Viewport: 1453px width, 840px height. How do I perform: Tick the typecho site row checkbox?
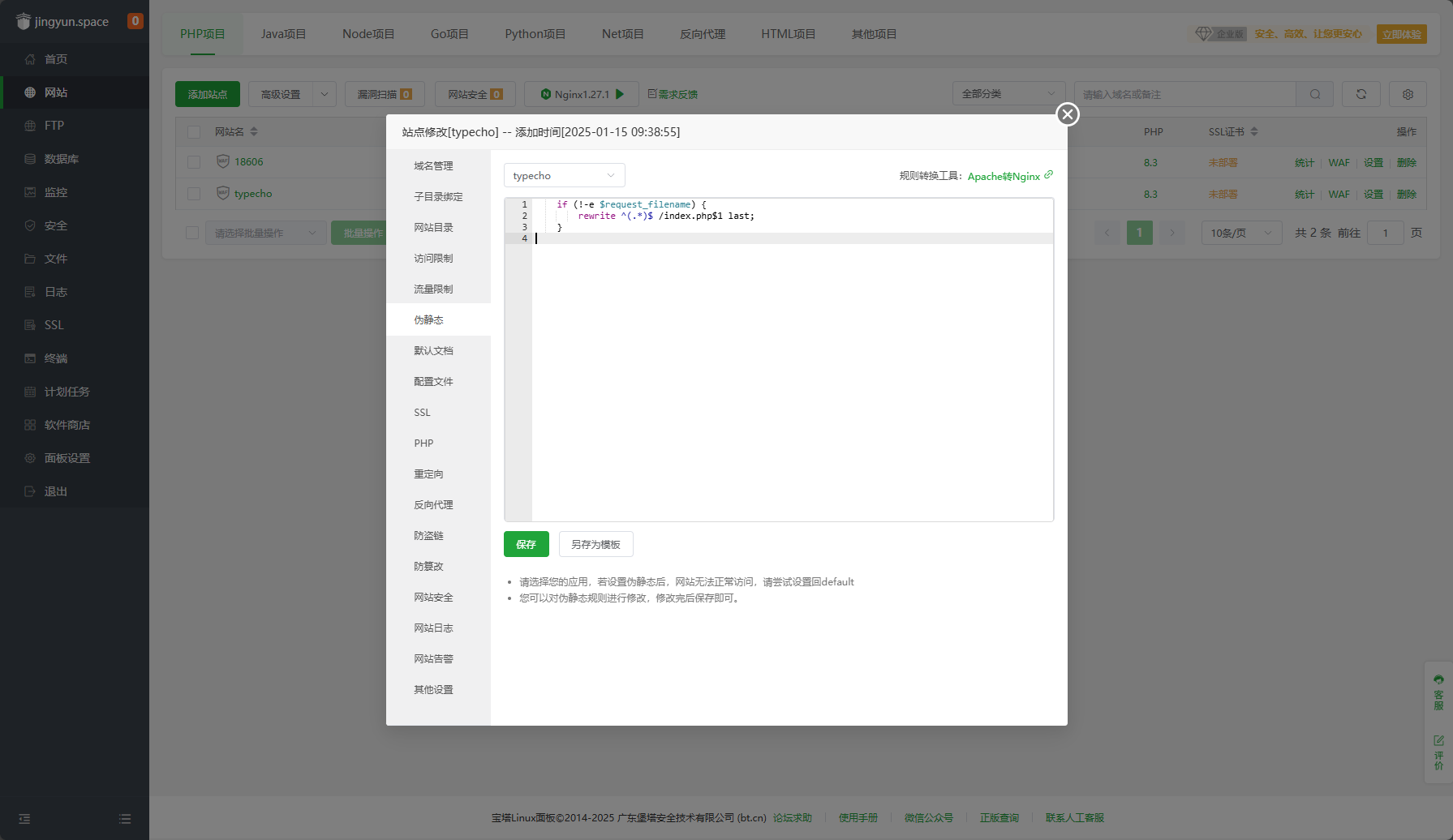point(194,194)
